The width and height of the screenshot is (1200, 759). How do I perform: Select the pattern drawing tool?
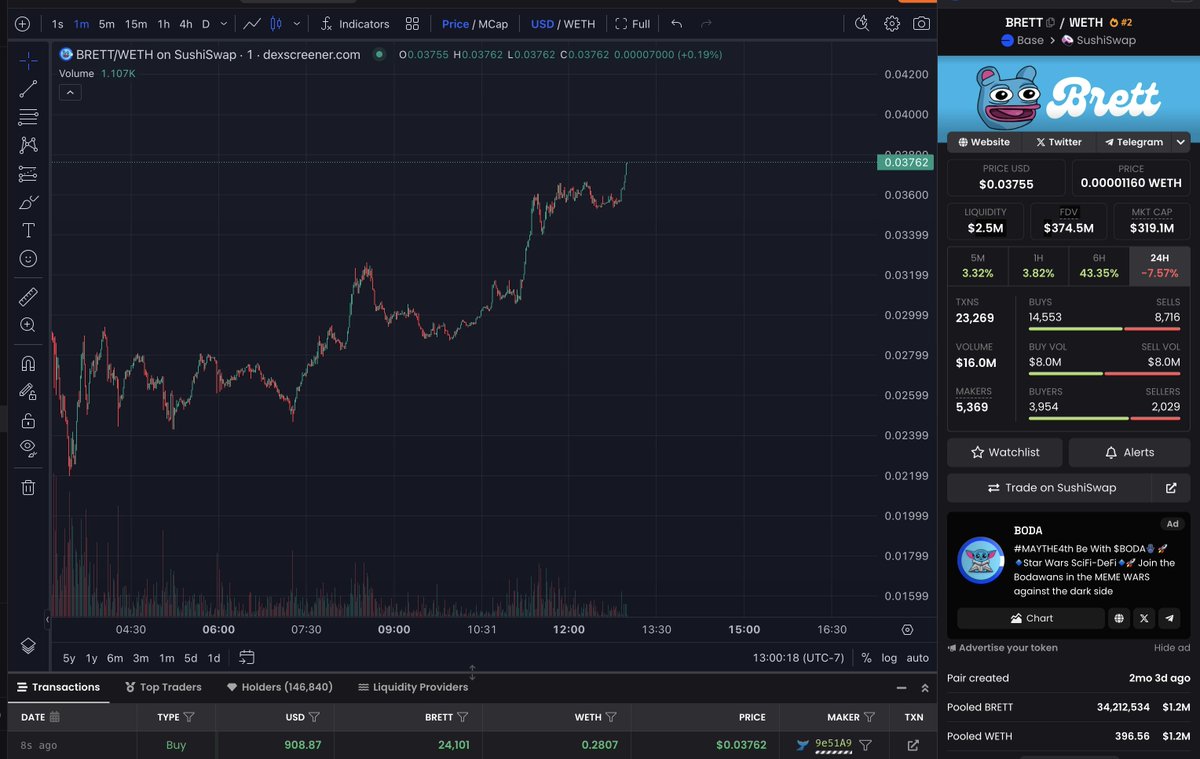pos(28,146)
